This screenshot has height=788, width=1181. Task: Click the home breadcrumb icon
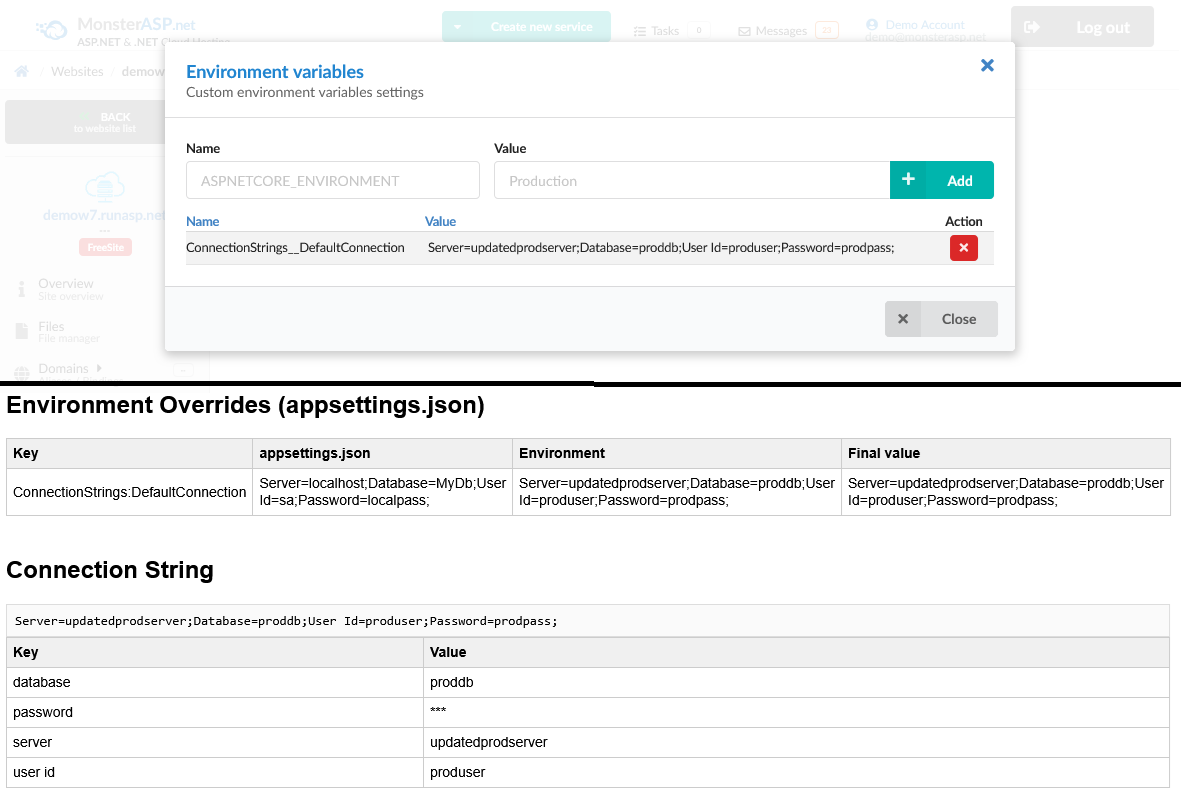click(21, 72)
